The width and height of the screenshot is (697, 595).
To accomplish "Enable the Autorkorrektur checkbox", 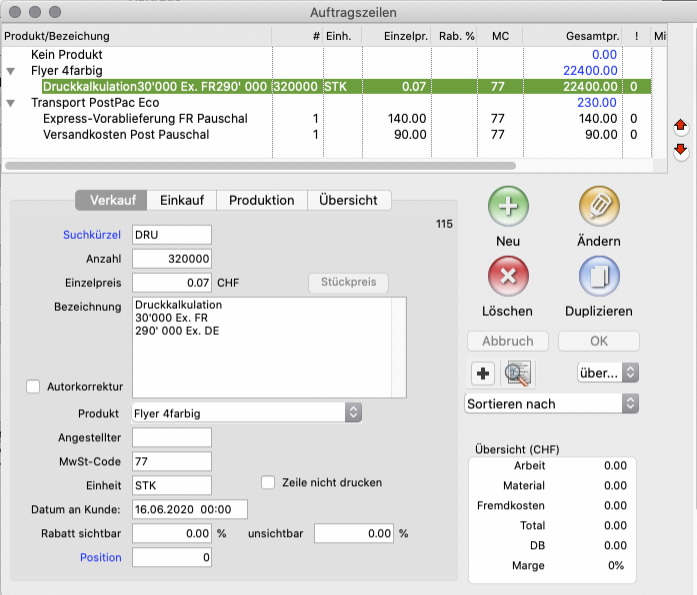I will (33, 386).
